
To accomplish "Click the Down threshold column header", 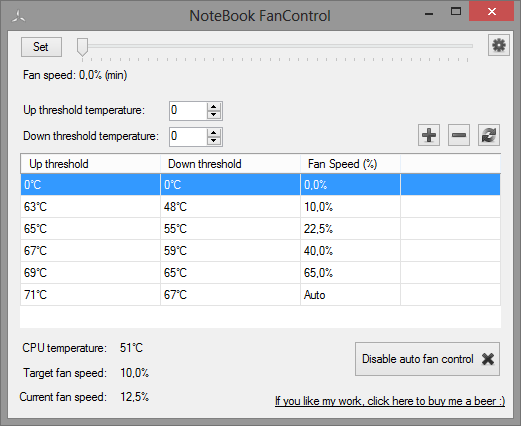I will coord(230,164).
